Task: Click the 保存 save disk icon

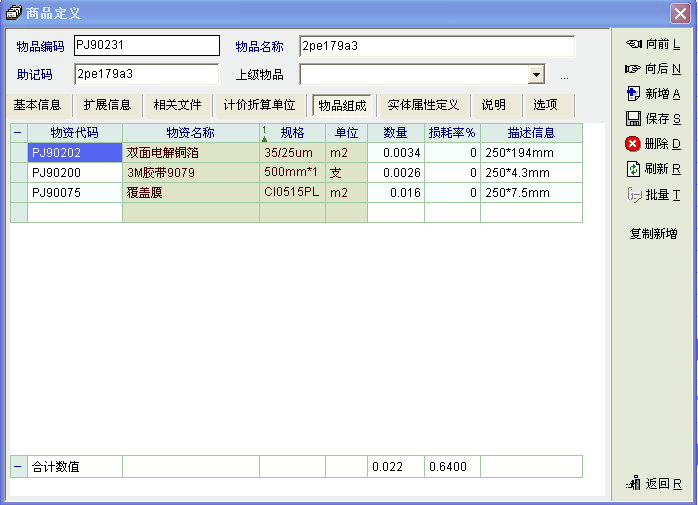Action: 632,119
